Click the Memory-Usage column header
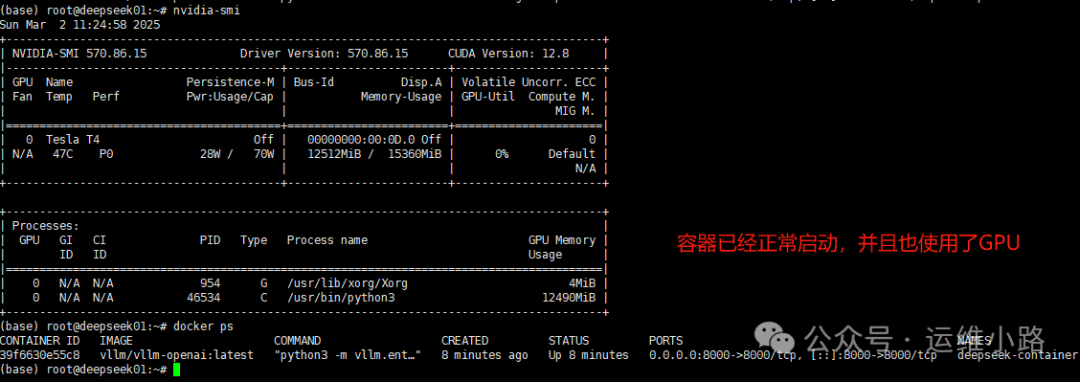The height and width of the screenshot is (382, 1080). [x=401, y=97]
